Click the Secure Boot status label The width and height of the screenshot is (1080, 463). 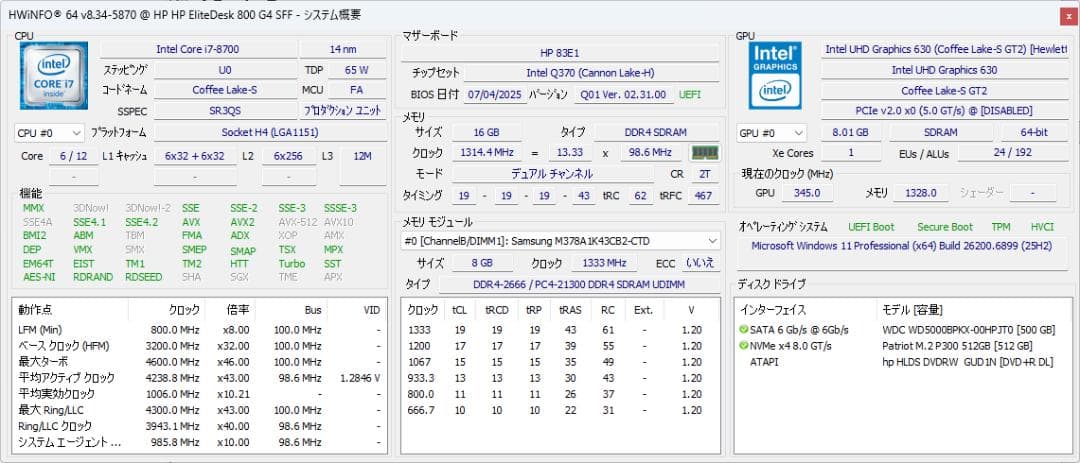945,227
